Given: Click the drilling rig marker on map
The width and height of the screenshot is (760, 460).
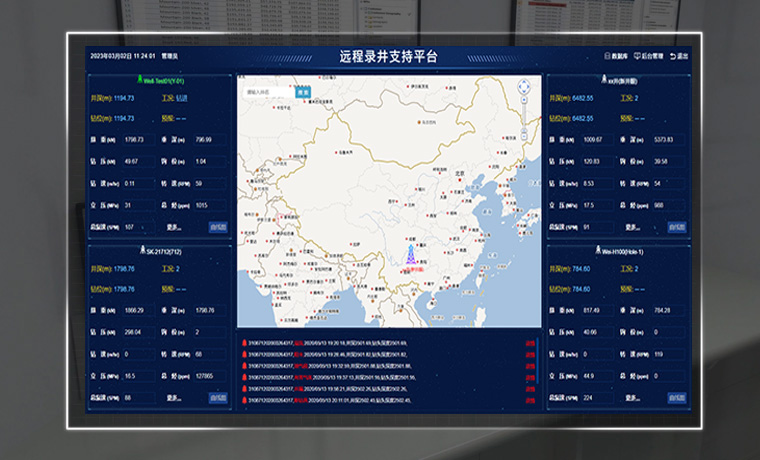Looking at the screenshot, I should pyautogui.click(x=408, y=255).
